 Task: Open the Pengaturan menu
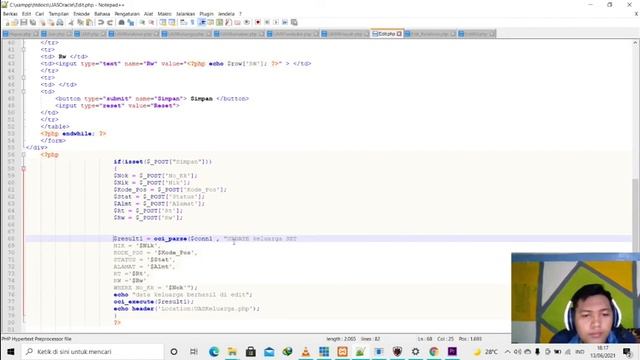tap(127, 14)
